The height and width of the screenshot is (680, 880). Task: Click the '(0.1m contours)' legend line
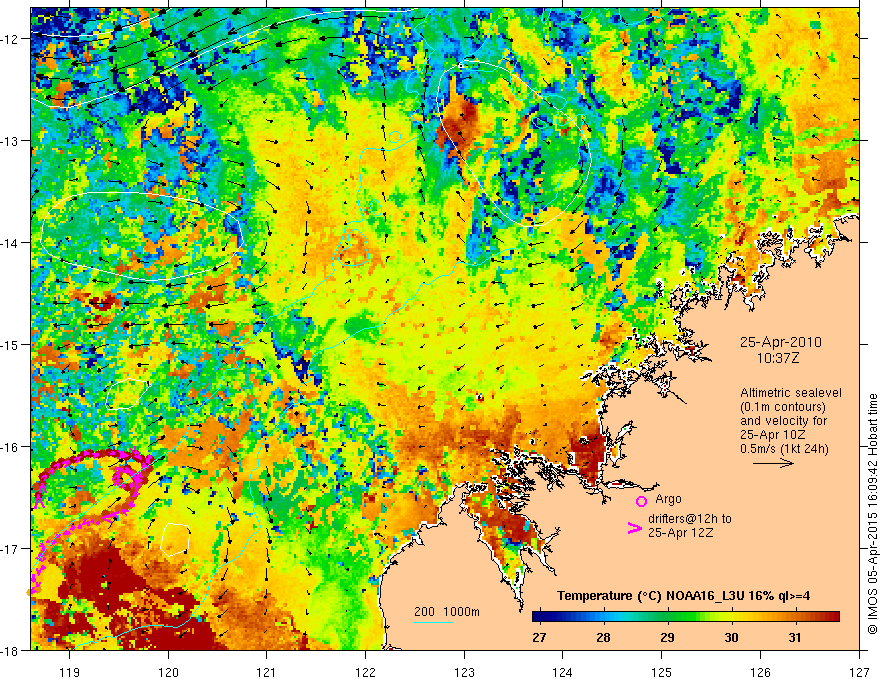(x=783, y=407)
